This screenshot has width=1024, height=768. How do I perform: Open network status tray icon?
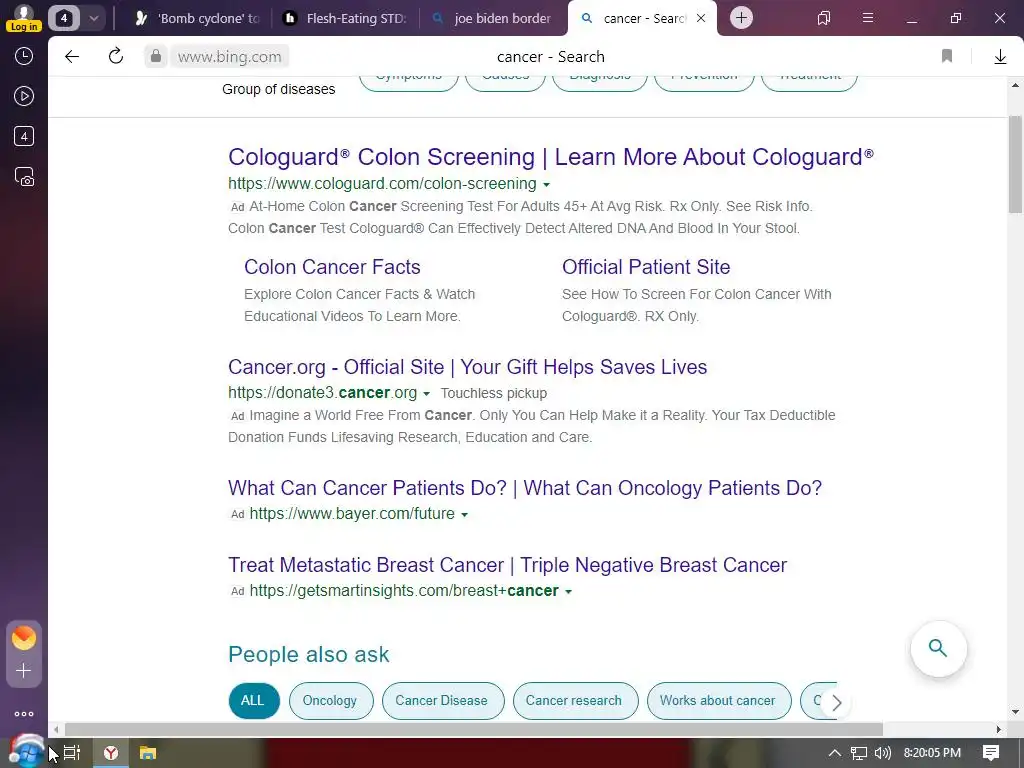click(859, 753)
